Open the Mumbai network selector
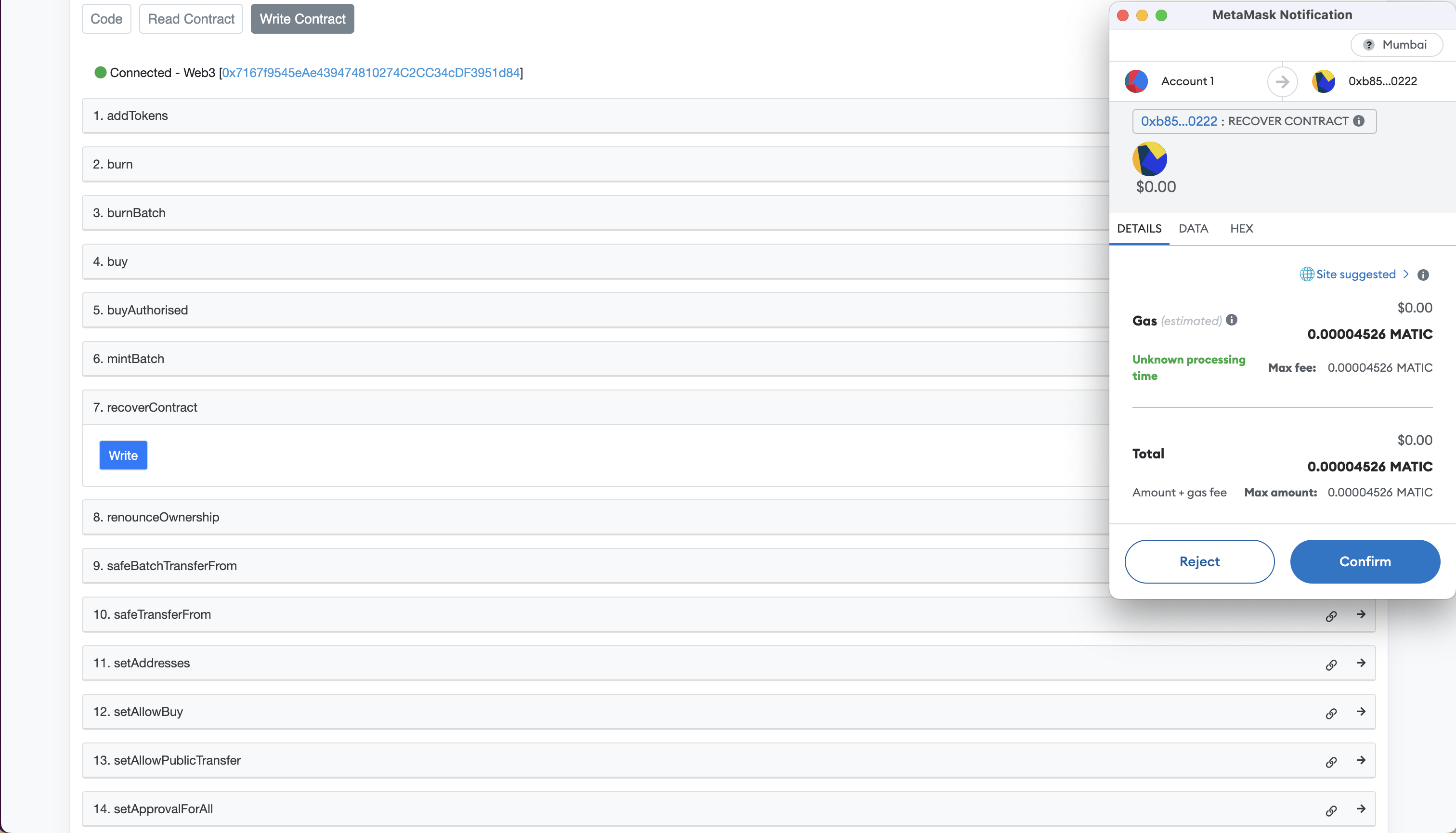 pyautogui.click(x=1396, y=45)
